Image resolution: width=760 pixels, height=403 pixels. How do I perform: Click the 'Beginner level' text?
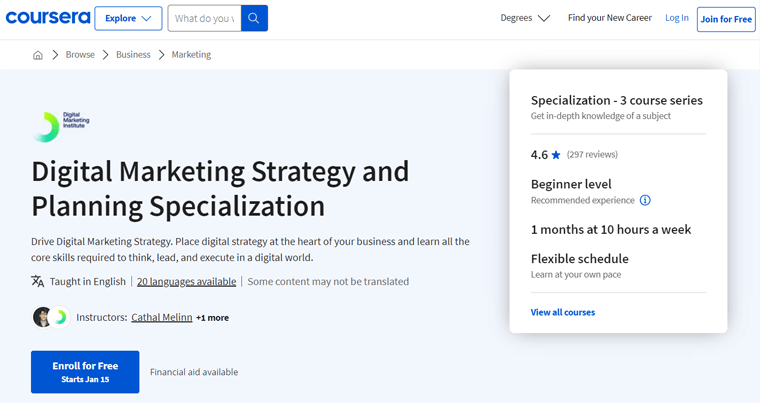[571, 184]
